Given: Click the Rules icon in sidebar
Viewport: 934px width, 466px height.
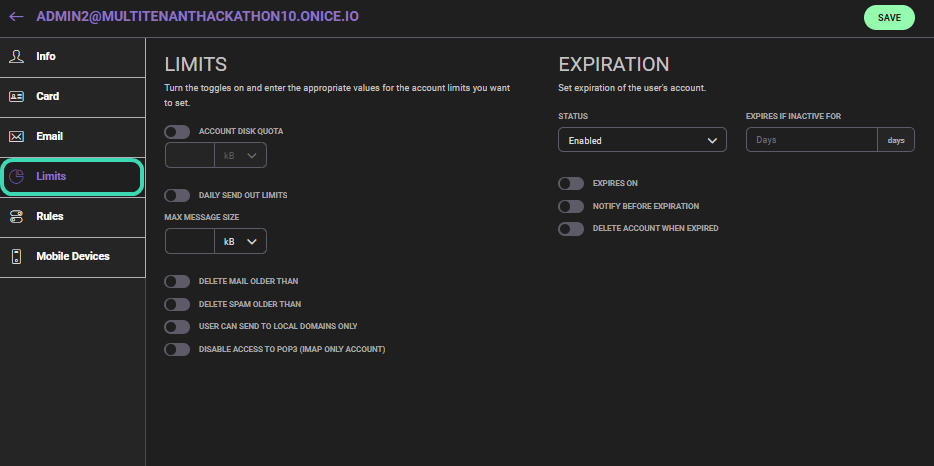Looking at the screenshot, I should (16, 217).
